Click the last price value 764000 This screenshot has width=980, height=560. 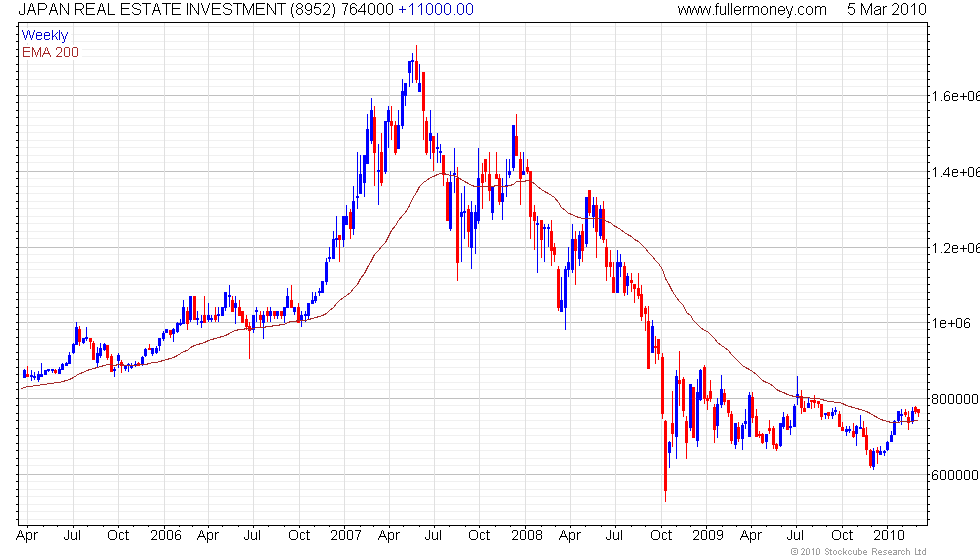[x=368, y=9]
